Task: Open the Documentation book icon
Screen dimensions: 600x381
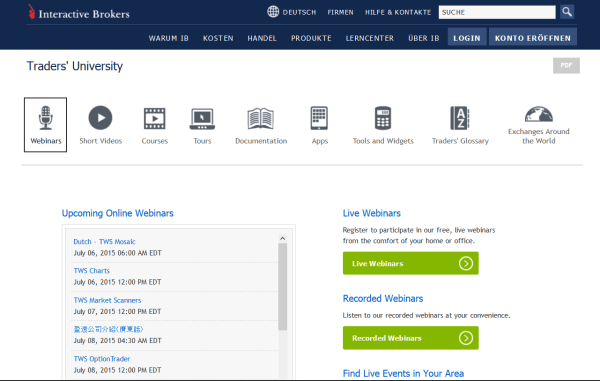Action: (261, 118)
